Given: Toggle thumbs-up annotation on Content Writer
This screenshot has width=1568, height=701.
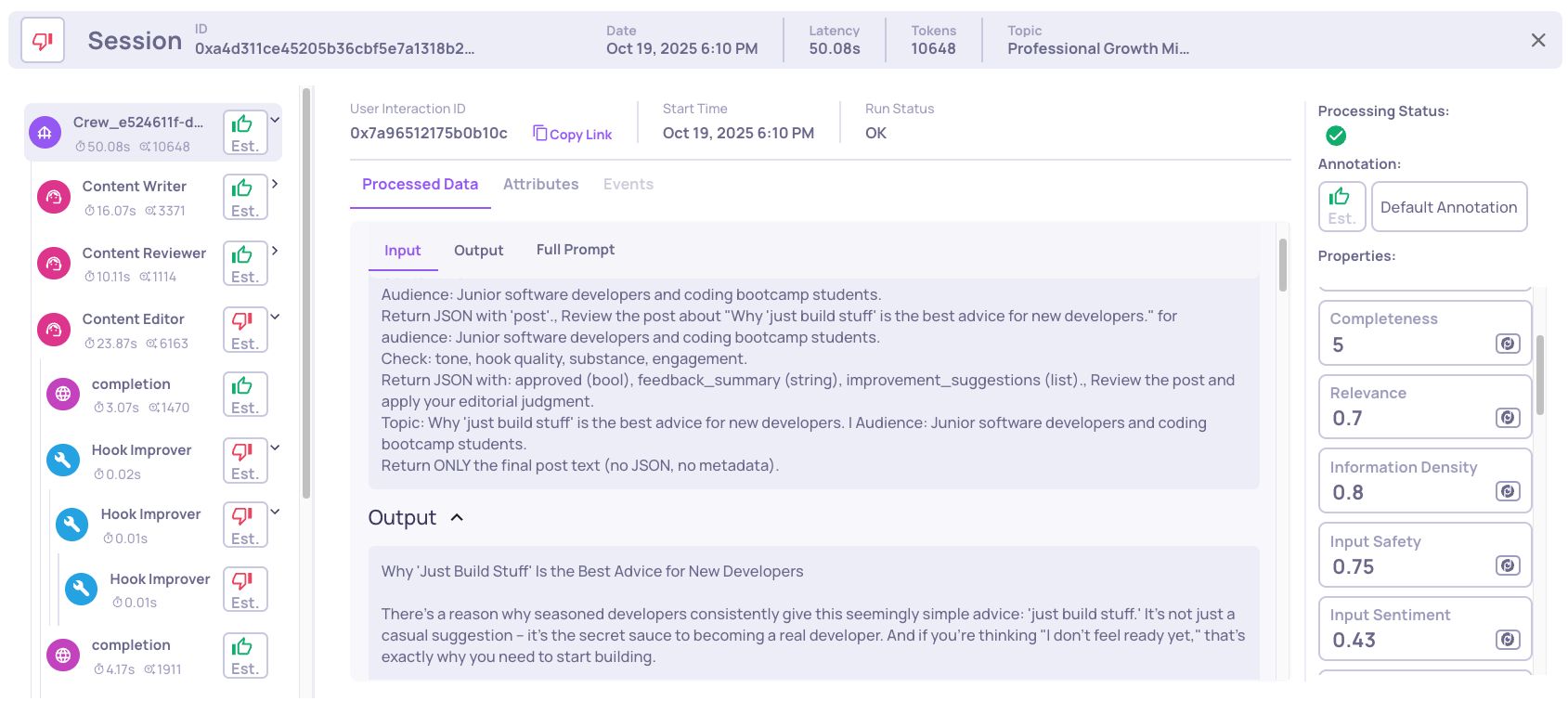Looking at the screenshot, I should 245,197.
